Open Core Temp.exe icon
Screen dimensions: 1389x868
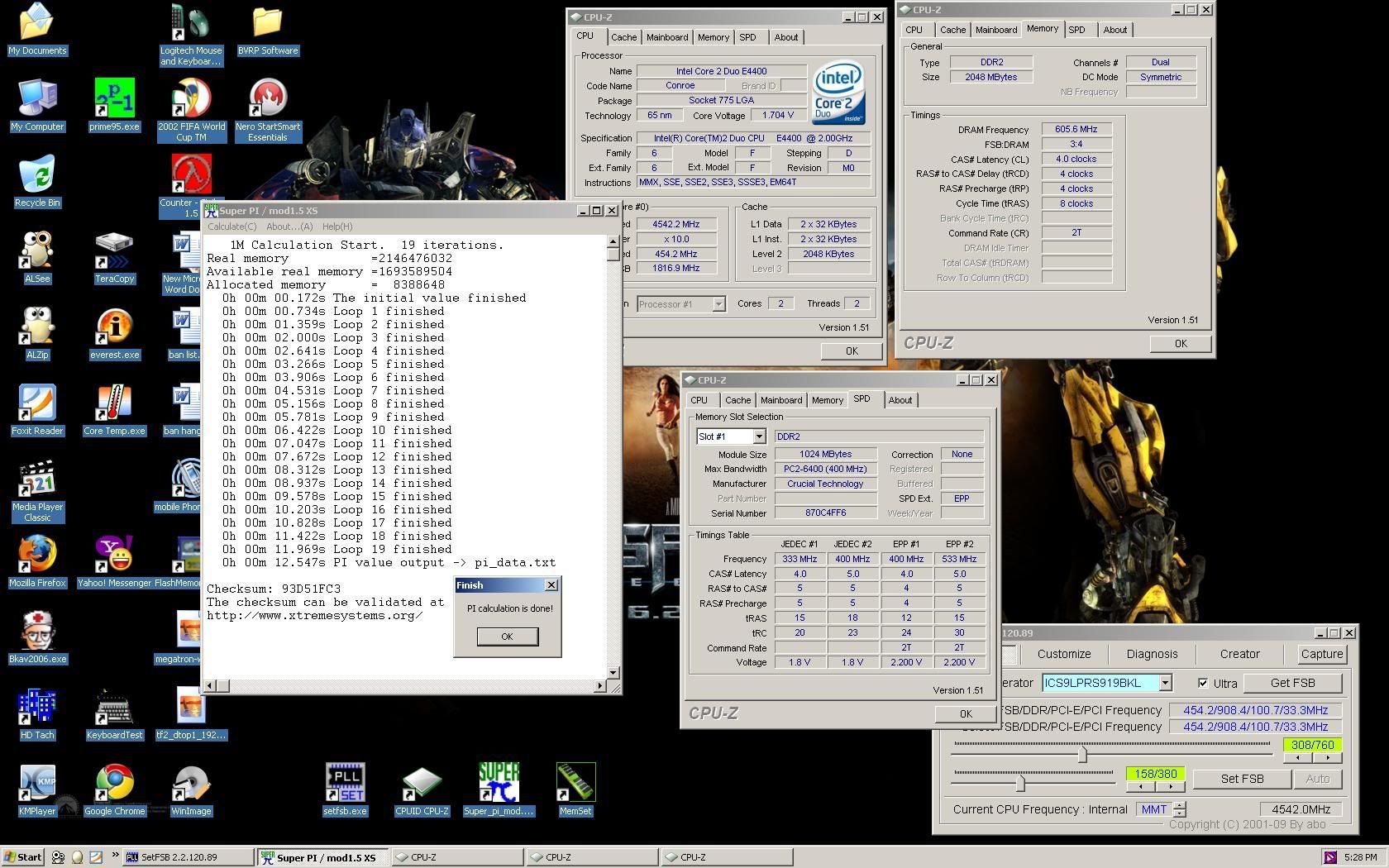114,410
